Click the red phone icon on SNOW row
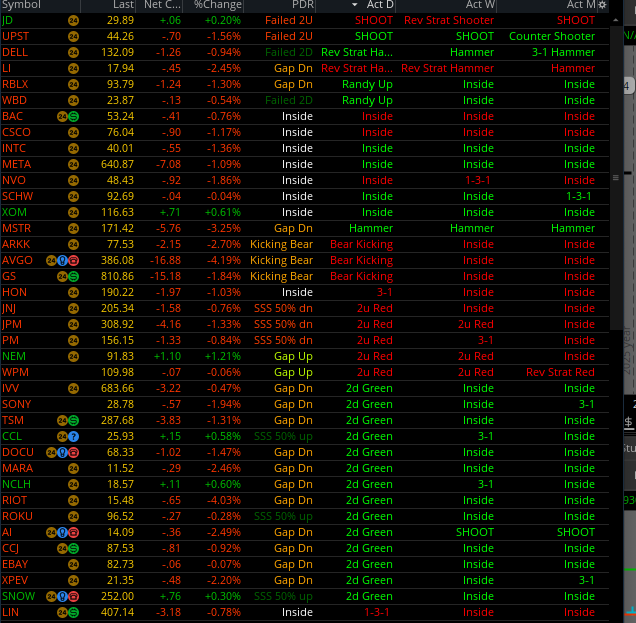Image resolution: width=636 pixels, height=623 pixels. pos(73,597)
